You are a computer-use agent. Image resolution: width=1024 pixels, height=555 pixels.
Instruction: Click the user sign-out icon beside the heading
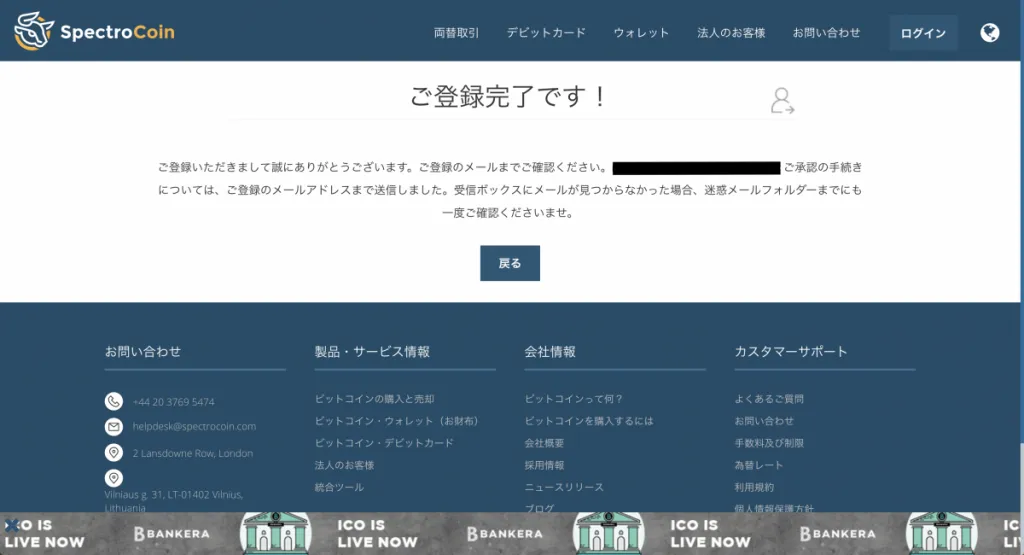click(x=782, y=101)
